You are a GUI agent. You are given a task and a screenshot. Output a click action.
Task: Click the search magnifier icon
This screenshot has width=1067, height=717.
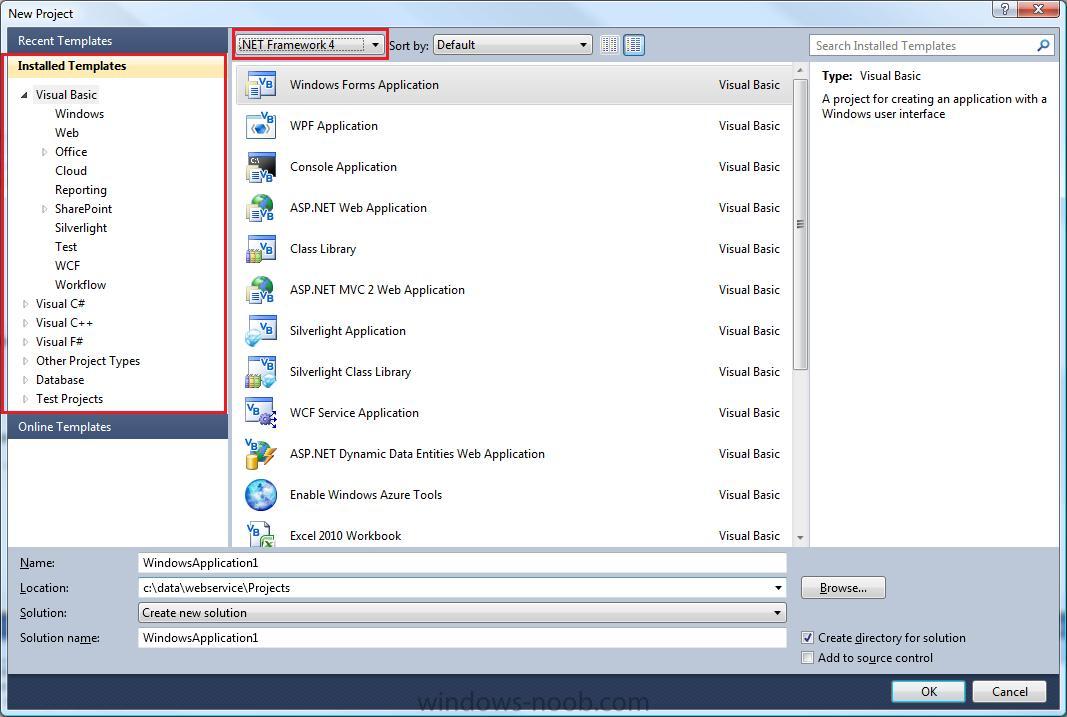pyautogui.click(x=1043, y=46)
